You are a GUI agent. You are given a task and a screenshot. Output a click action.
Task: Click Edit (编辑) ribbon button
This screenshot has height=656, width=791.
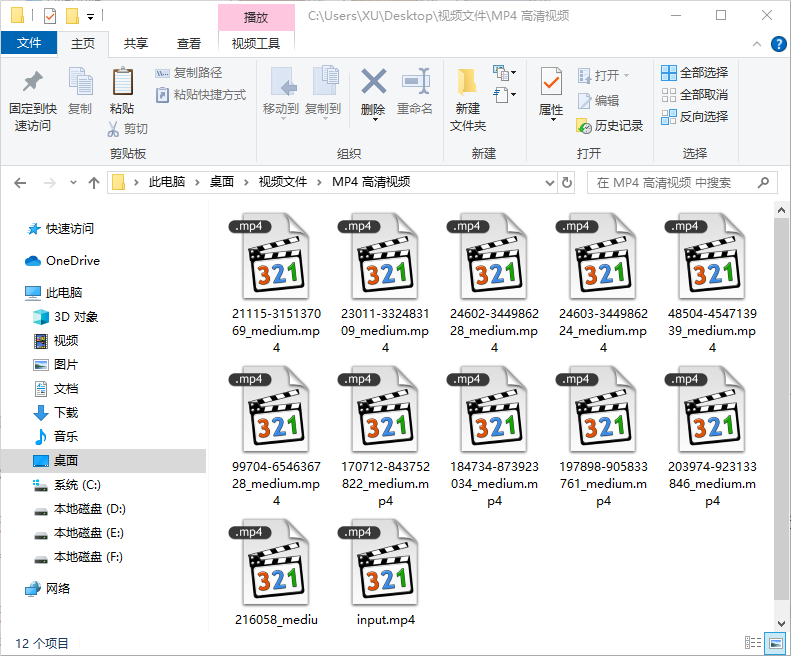(x=598, y=101)
